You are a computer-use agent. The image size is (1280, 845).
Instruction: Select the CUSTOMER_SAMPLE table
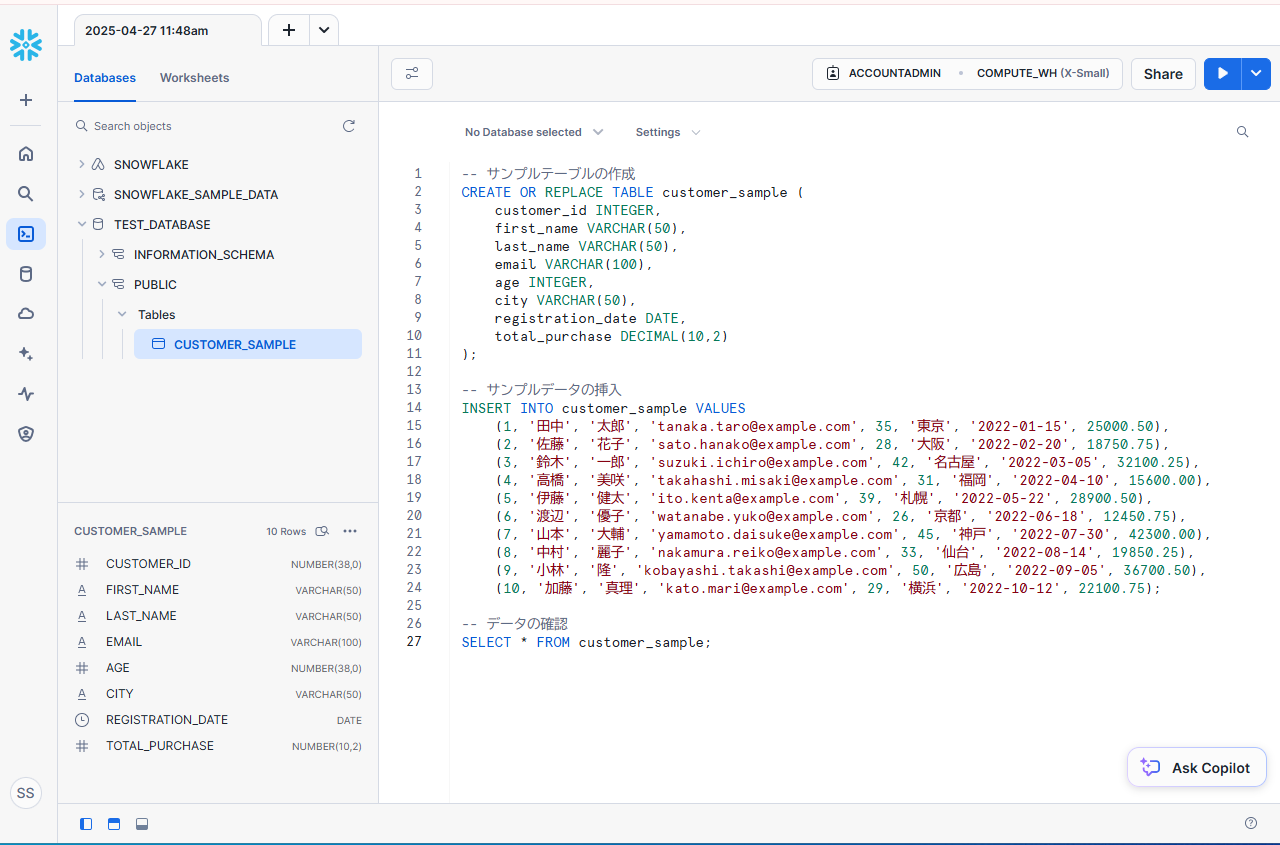[248, 344]
